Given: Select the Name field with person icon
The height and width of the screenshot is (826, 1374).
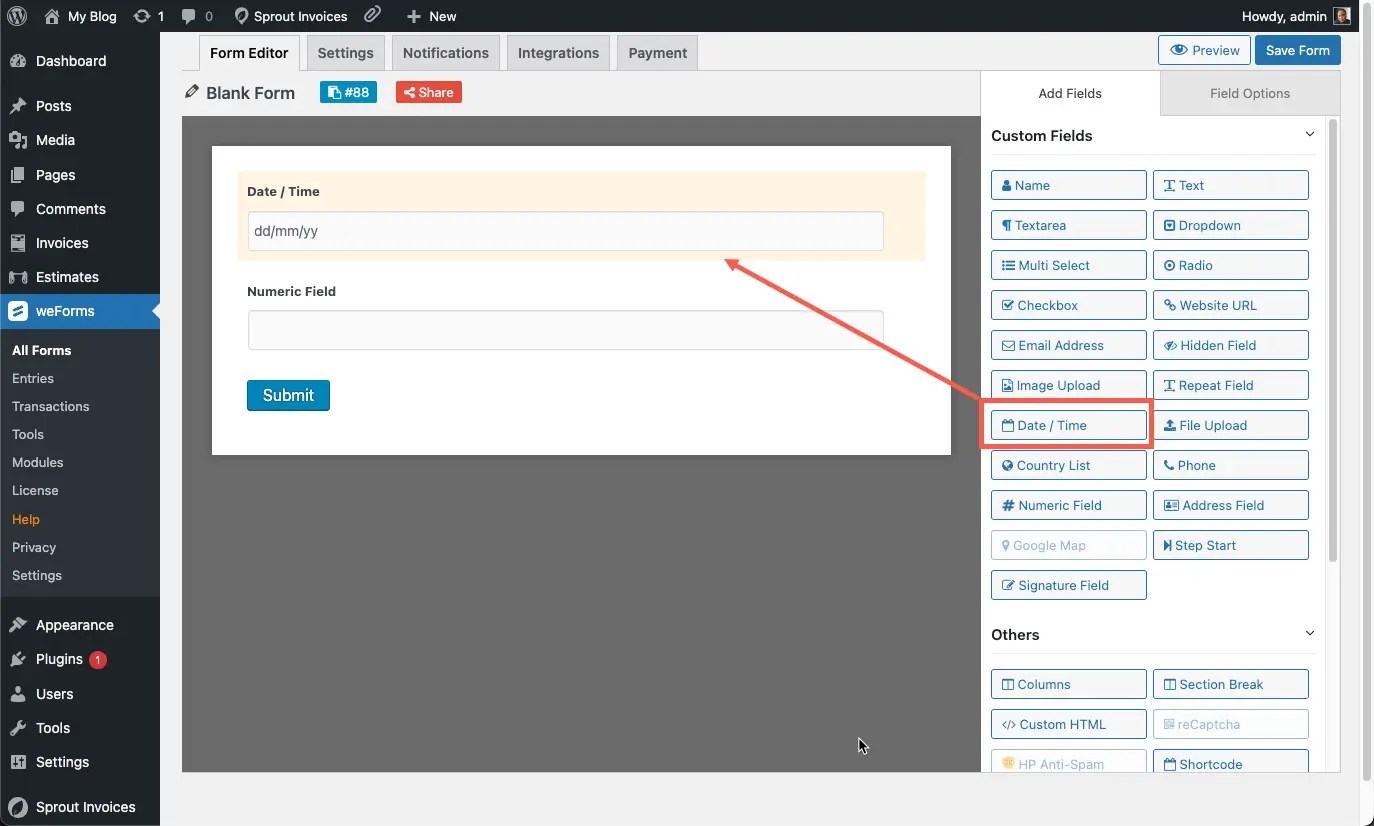Looking at the screenshot, I should tap(1068, 184).
